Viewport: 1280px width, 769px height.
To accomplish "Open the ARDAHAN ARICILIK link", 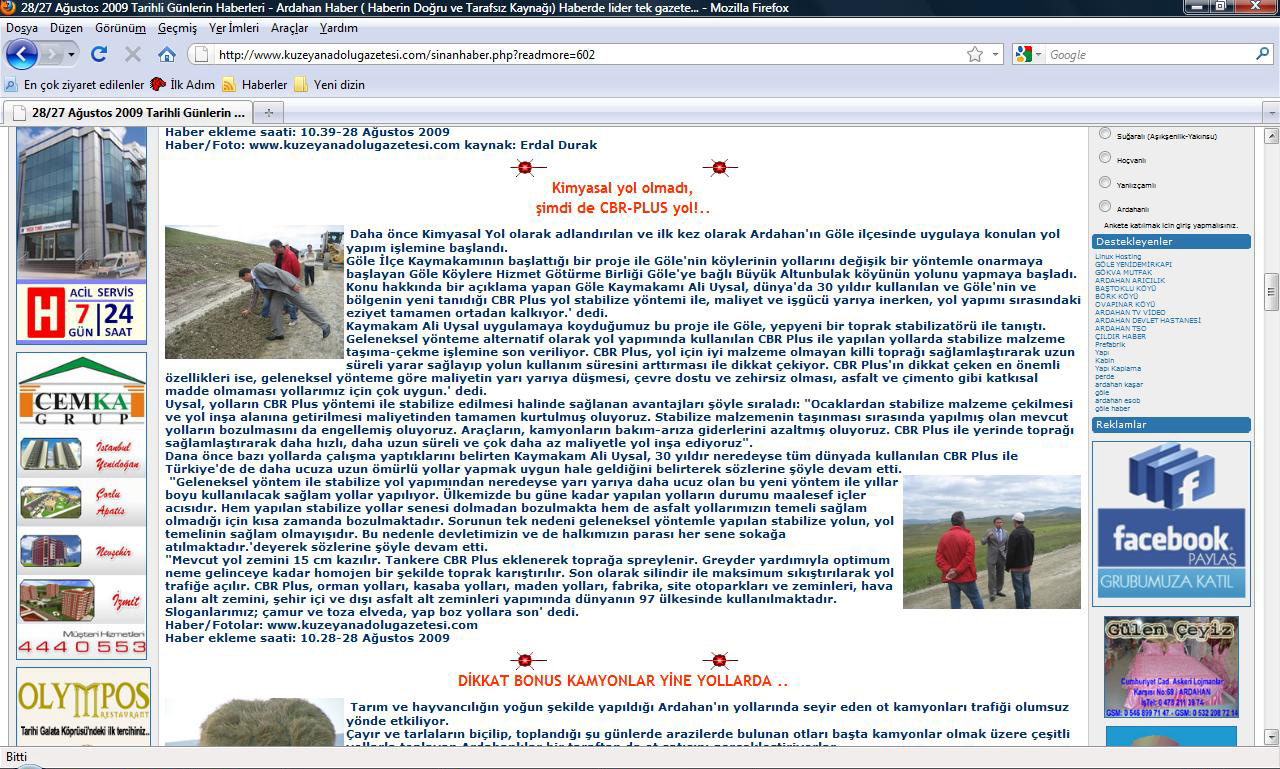I will pos(1129,280).
